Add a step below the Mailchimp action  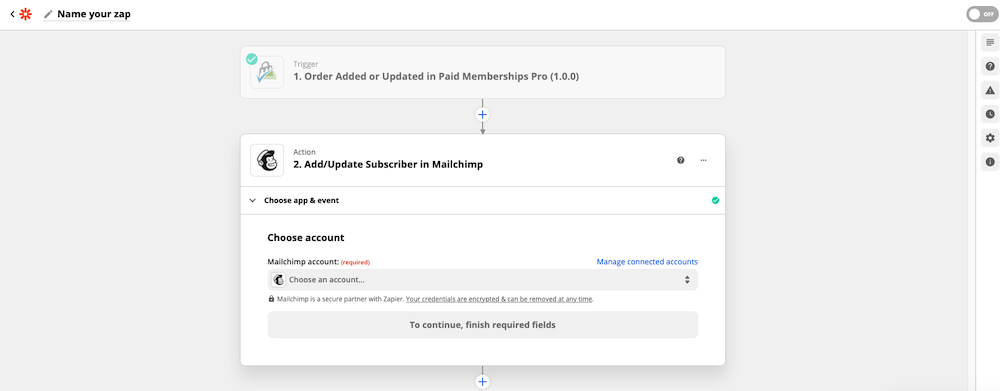tap(483, 382)
